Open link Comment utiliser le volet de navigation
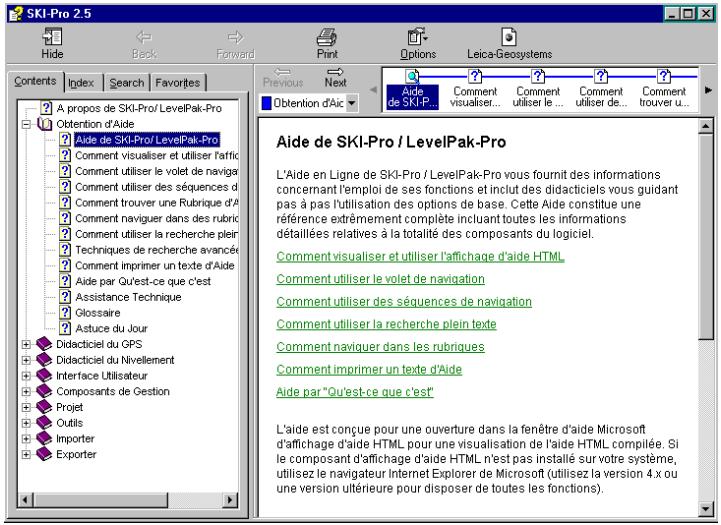 (380, 279)
